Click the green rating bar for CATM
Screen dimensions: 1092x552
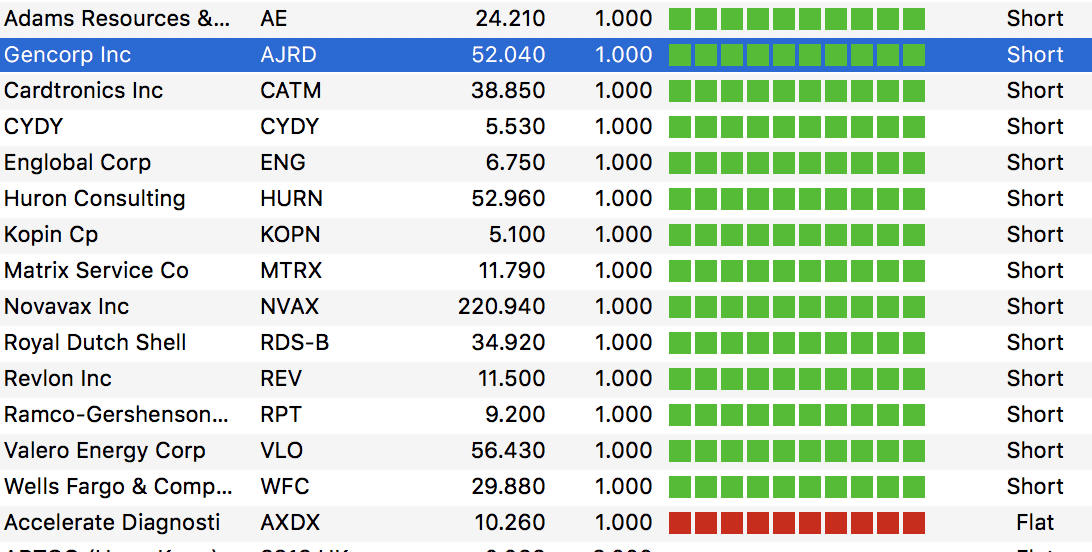click(797, 90)
